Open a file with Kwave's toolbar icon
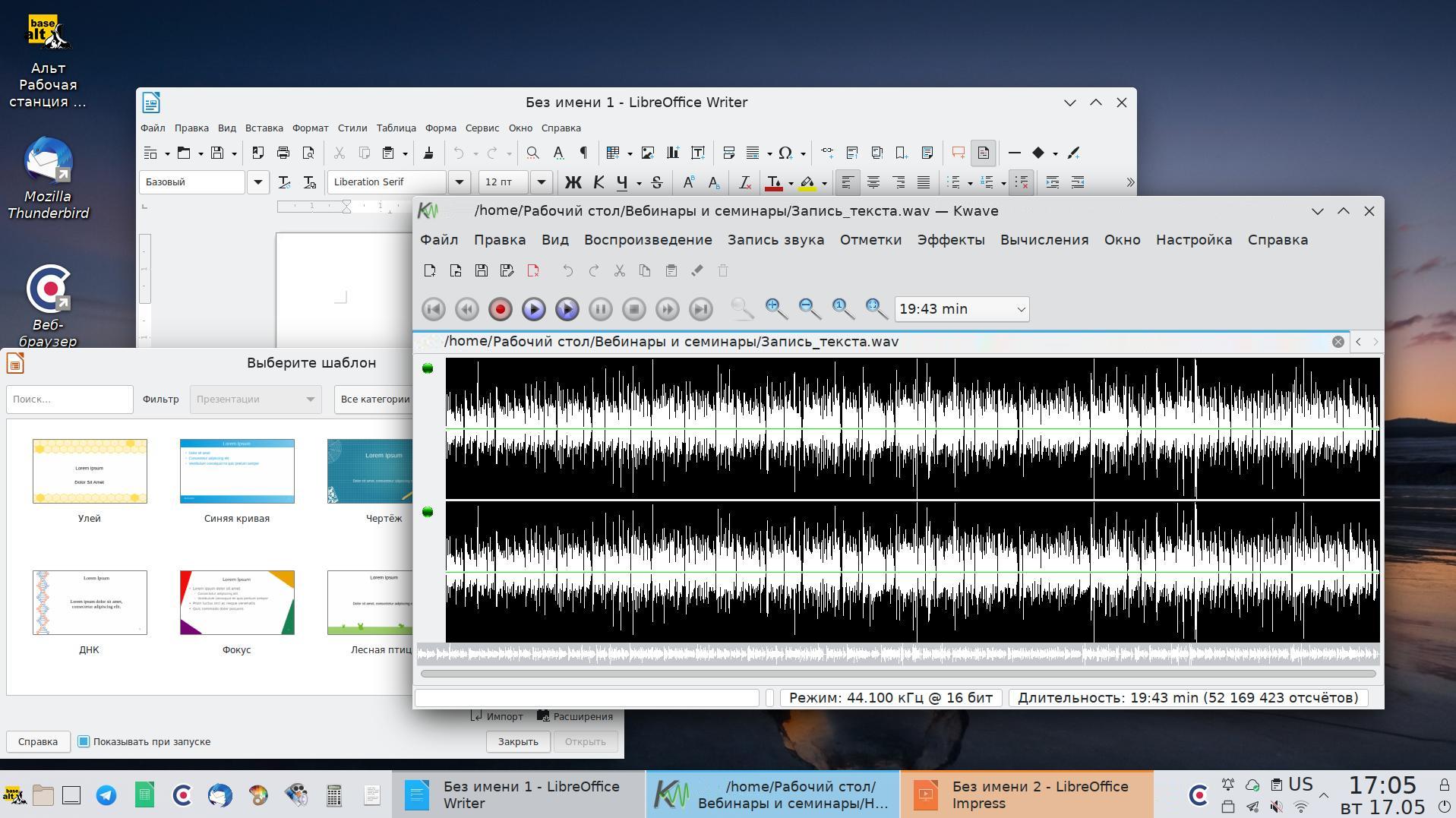 click(456, 270)
